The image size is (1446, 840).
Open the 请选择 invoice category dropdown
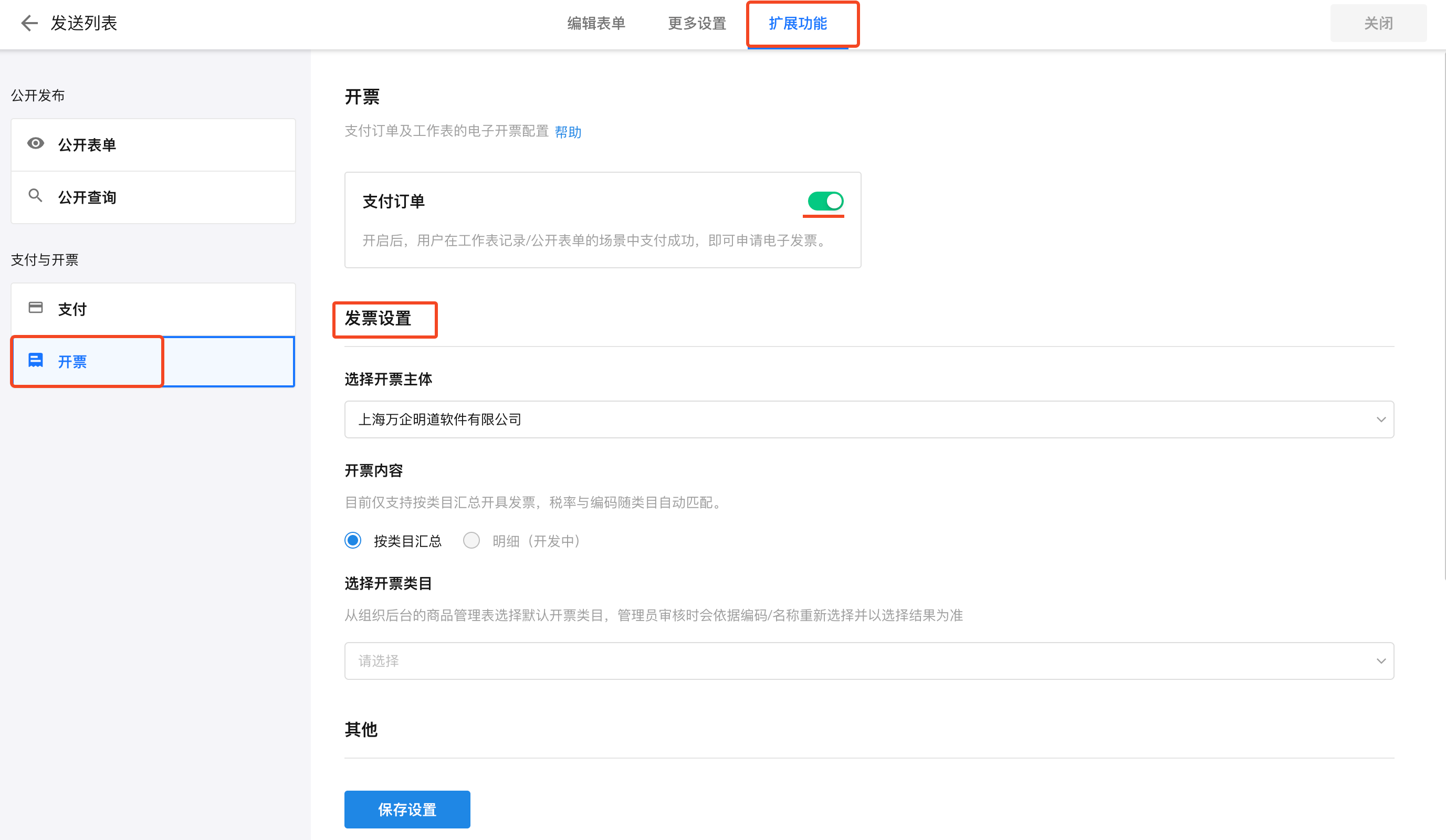click(861, 661)
